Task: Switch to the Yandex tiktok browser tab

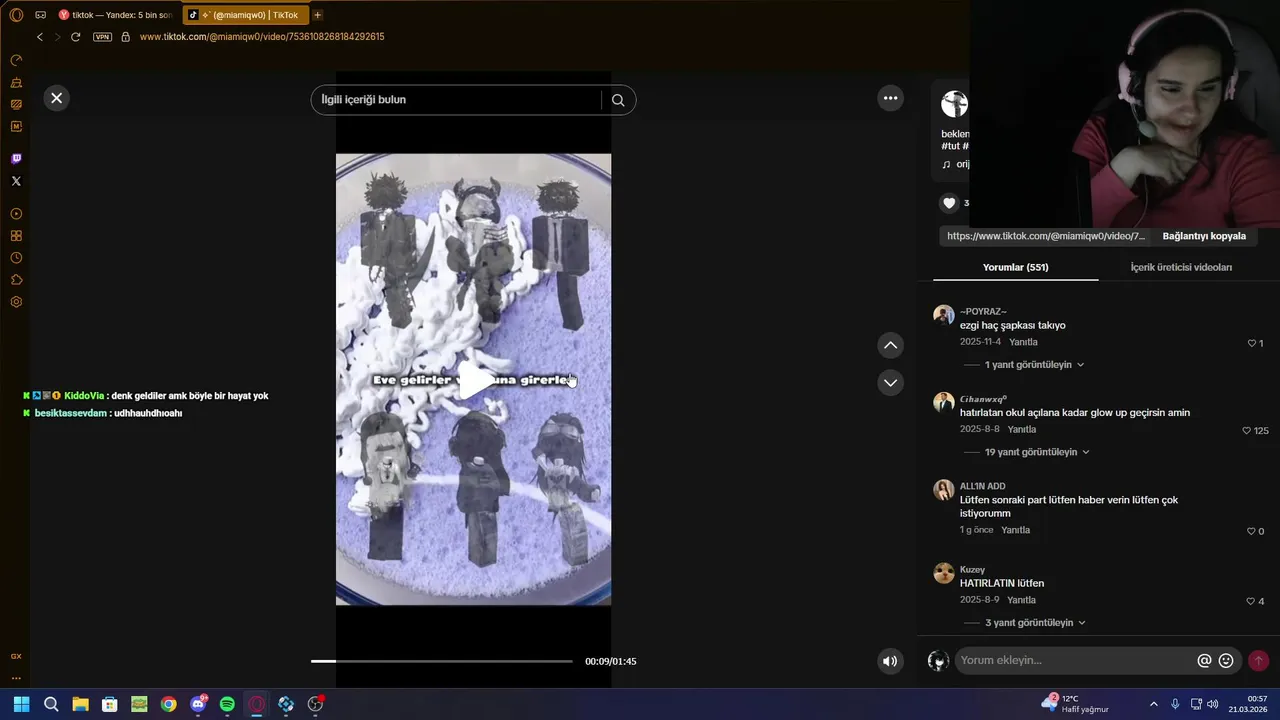Action: 115,15
